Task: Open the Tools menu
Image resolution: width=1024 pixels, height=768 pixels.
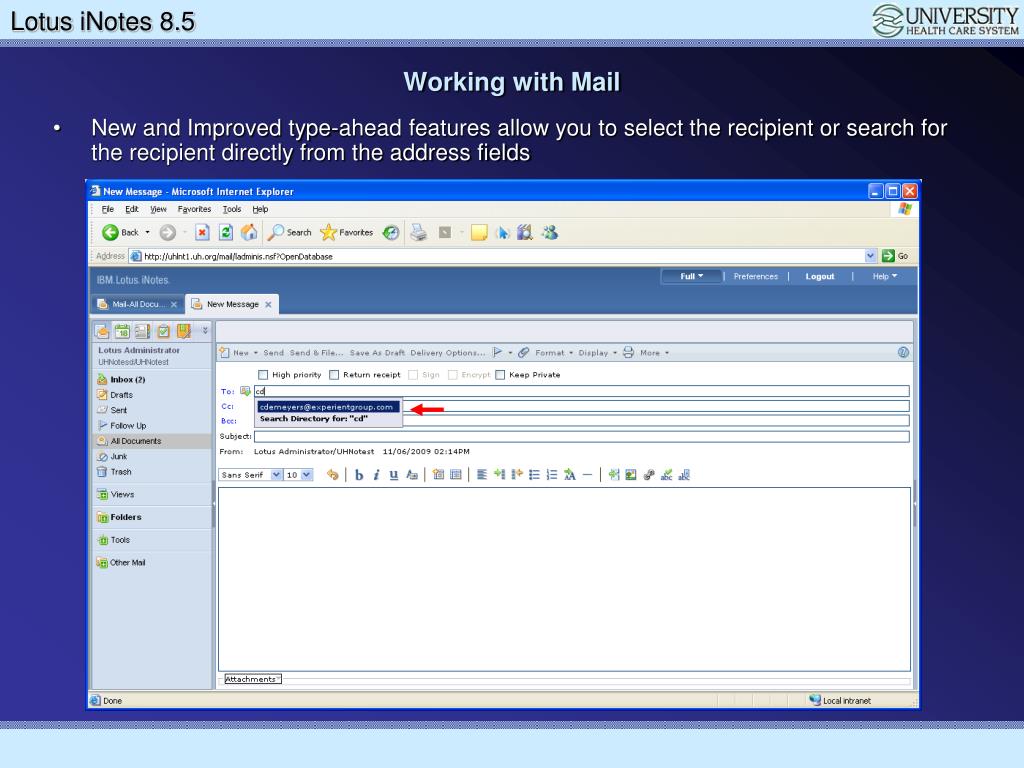Action: [x=232, y=209]
